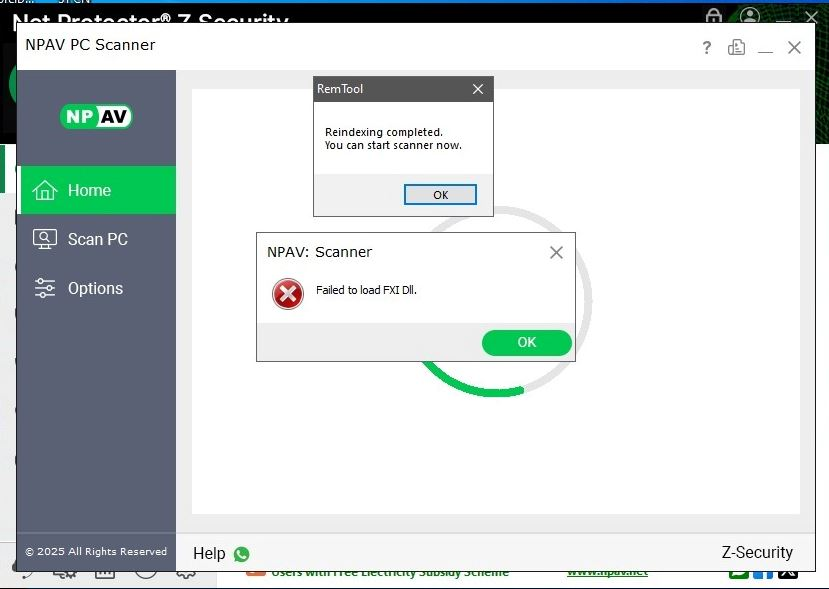This screenshot has height=589, width=829.
Task: Go to the Options menu item
Action: 97,288
